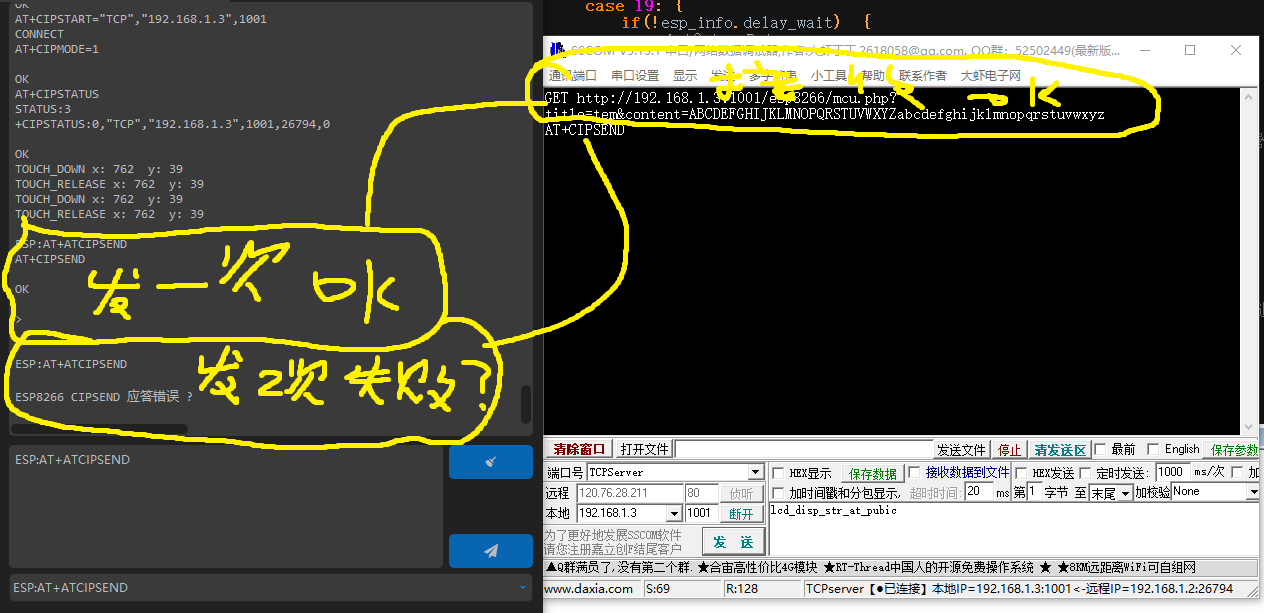Open the 端口号 TCPServer dropdown
Screen dimensions: 1264x613
pyautogui.click(x=757, y=472)
